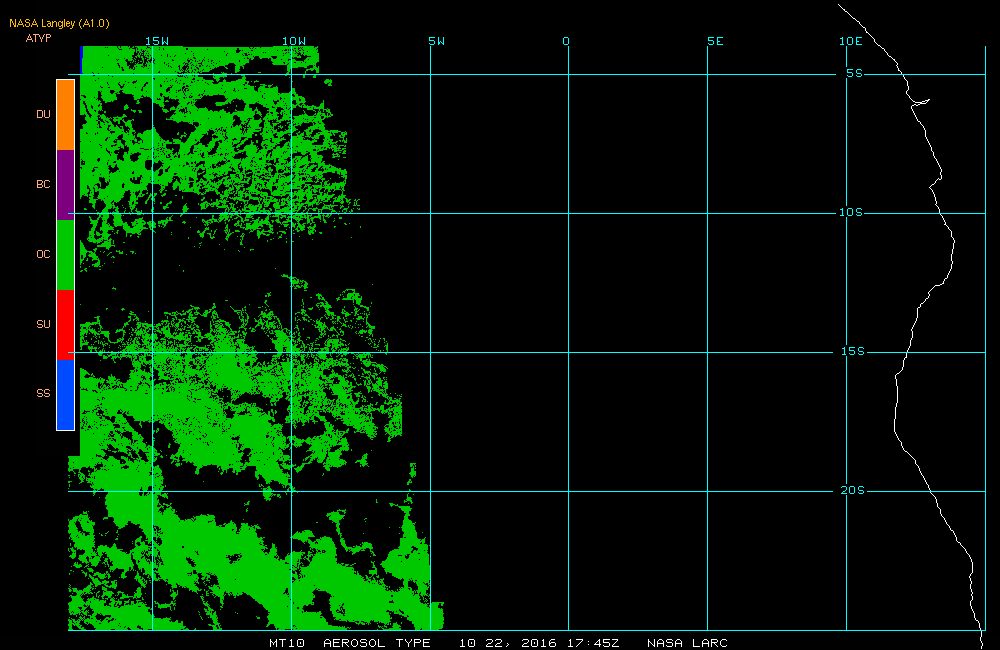
Task: Click the OC legend label
Action: (43, 255)
